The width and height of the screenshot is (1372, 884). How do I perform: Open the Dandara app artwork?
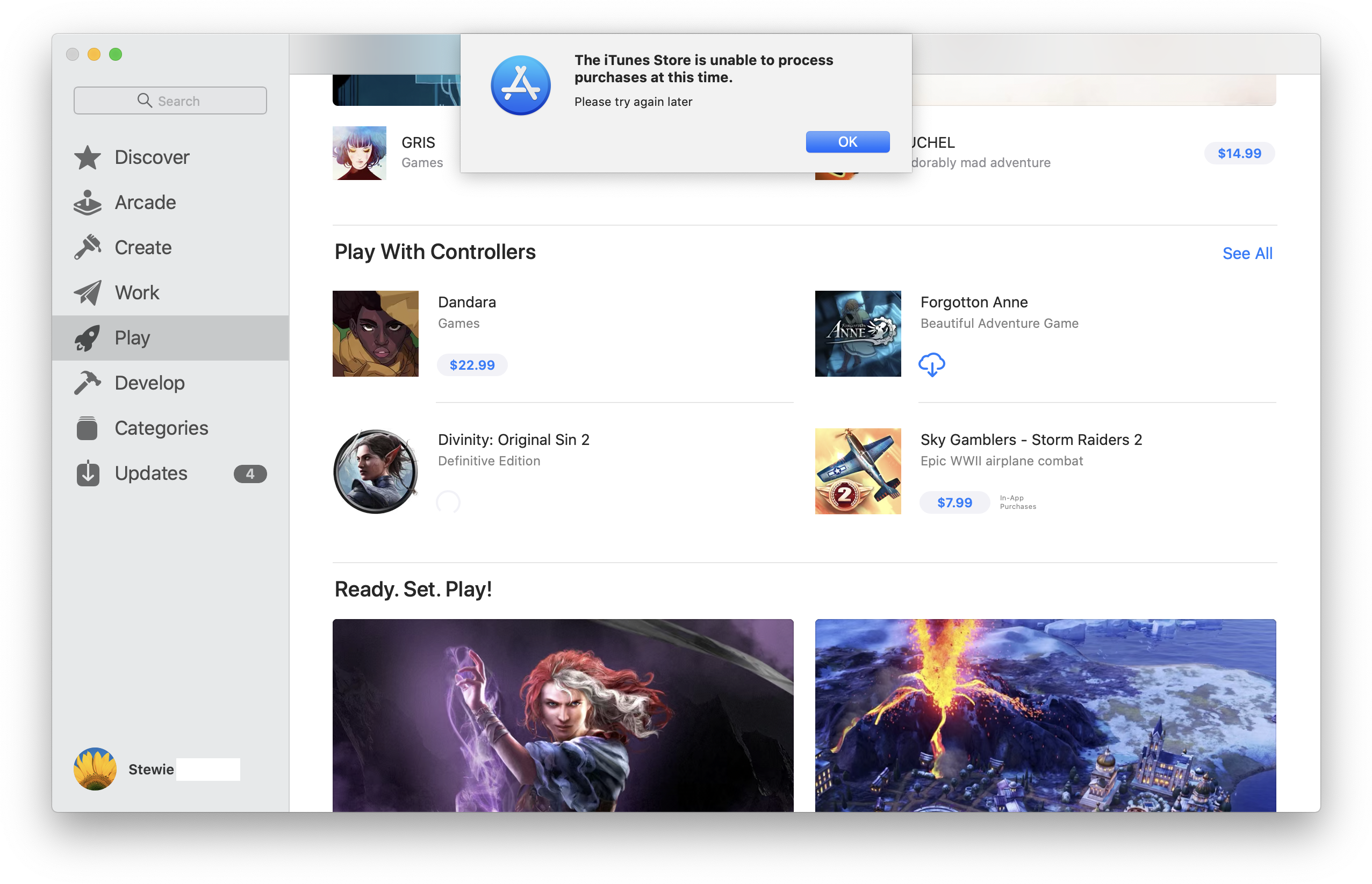[x=376, y=334]
